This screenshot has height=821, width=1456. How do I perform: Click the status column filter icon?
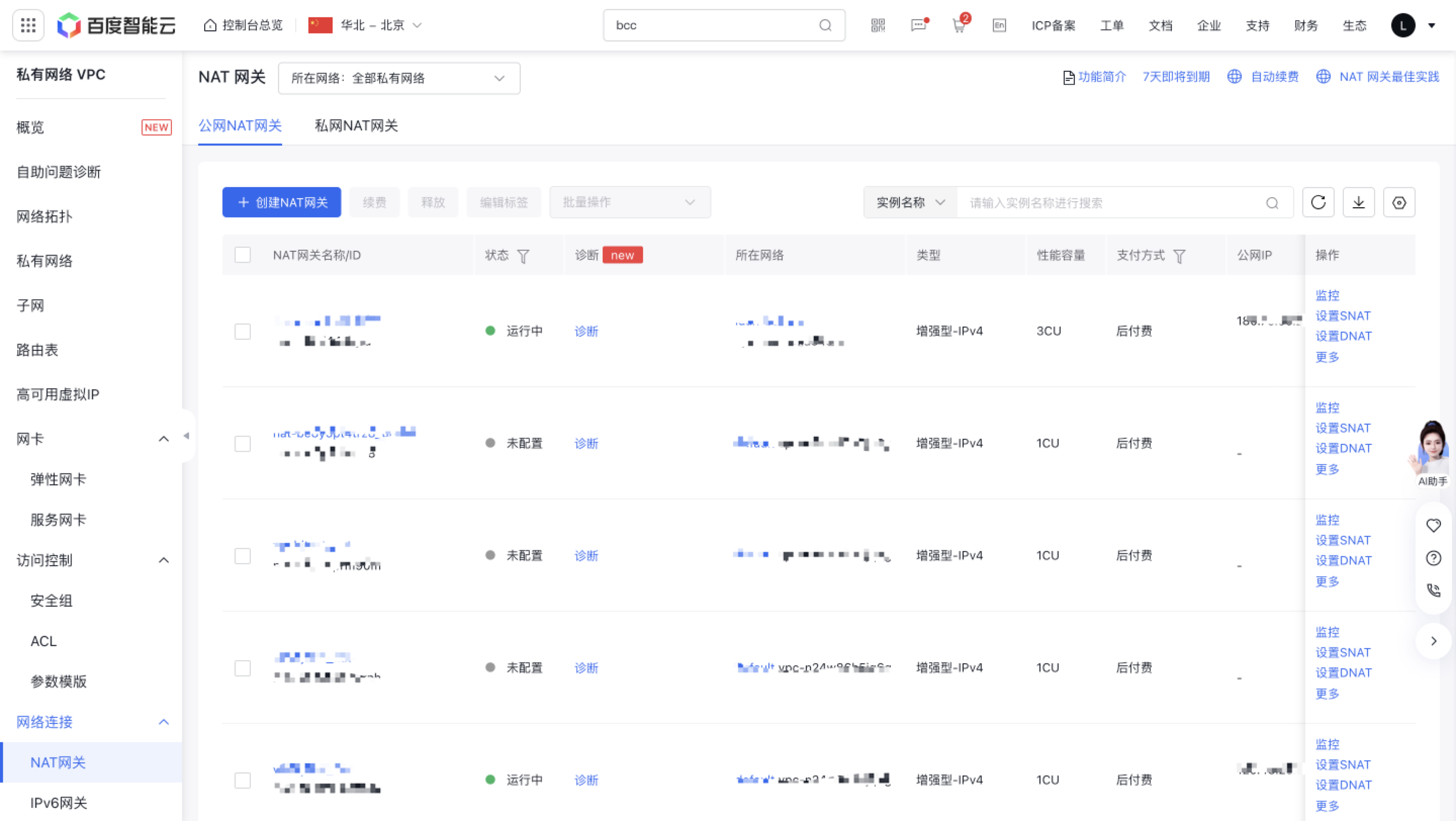tap(523, 256)
